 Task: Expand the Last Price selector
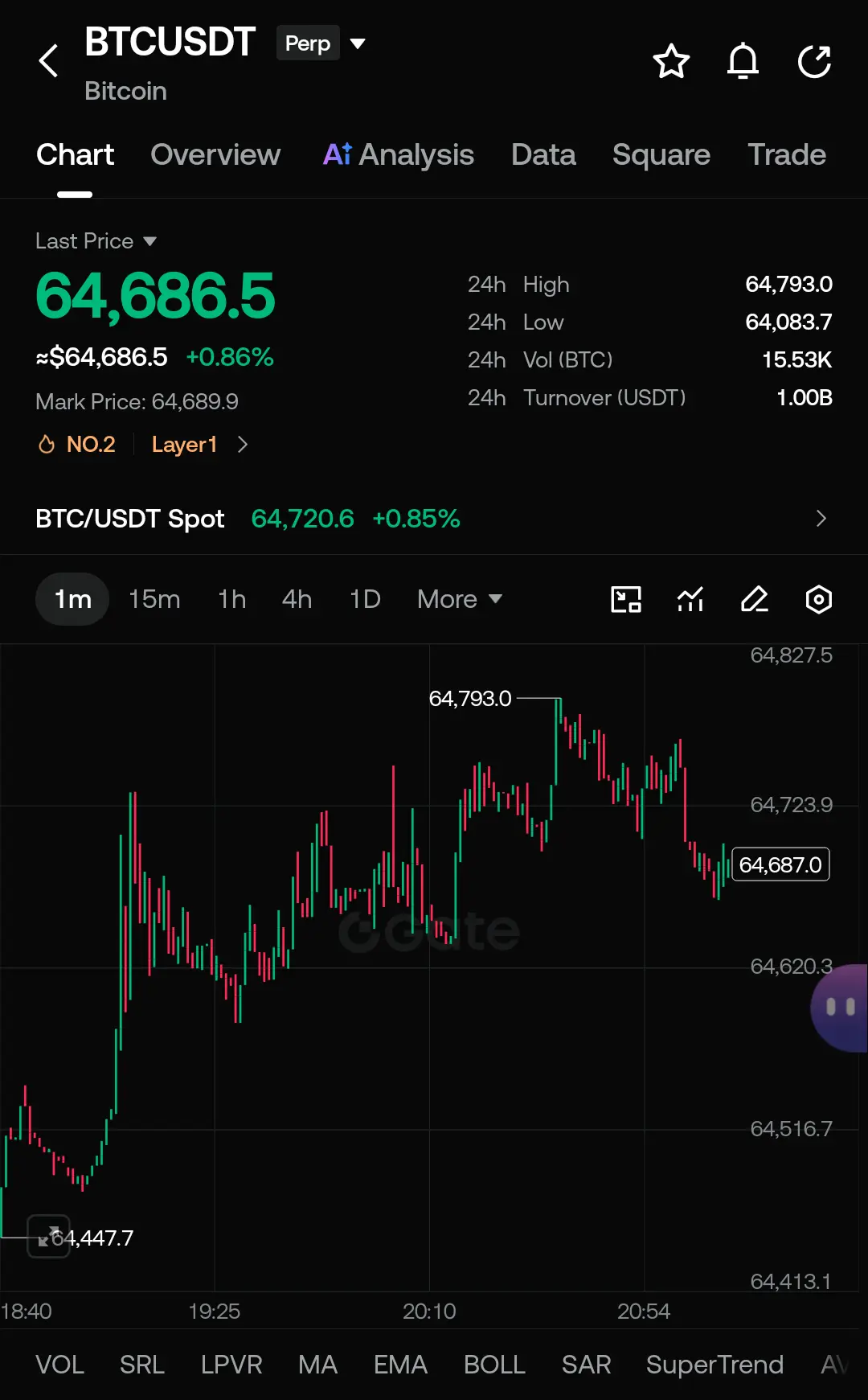point(96,240)
